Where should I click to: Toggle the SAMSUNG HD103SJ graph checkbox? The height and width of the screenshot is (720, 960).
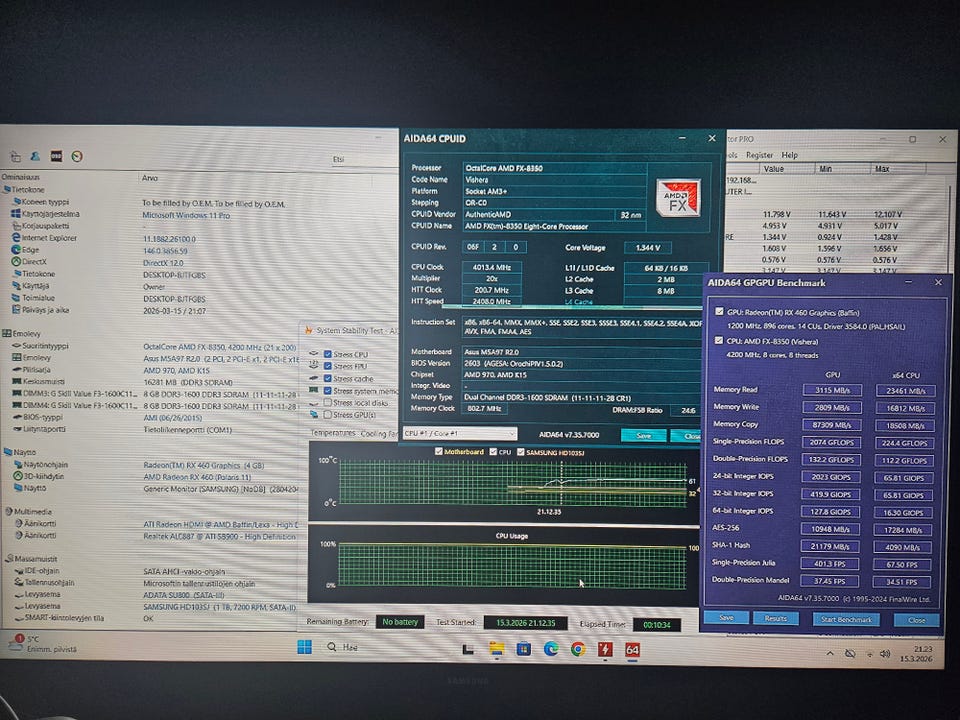[520, 452]
